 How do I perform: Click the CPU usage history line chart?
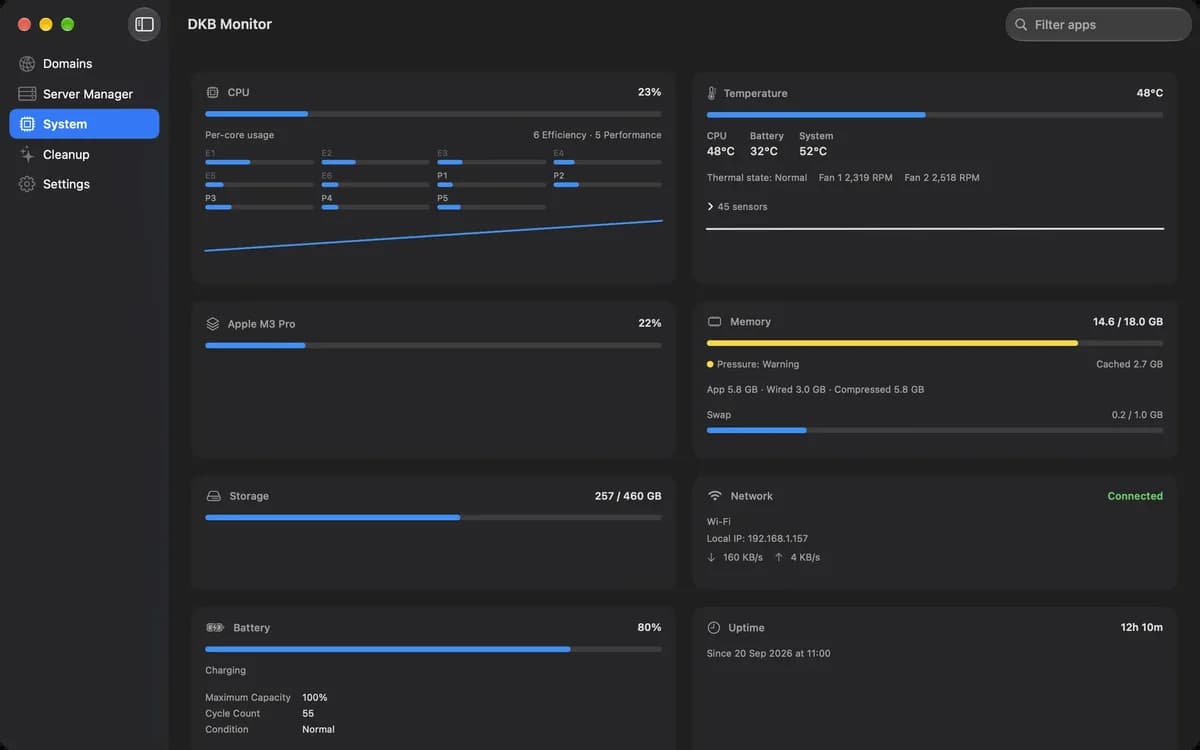(433, 236)
